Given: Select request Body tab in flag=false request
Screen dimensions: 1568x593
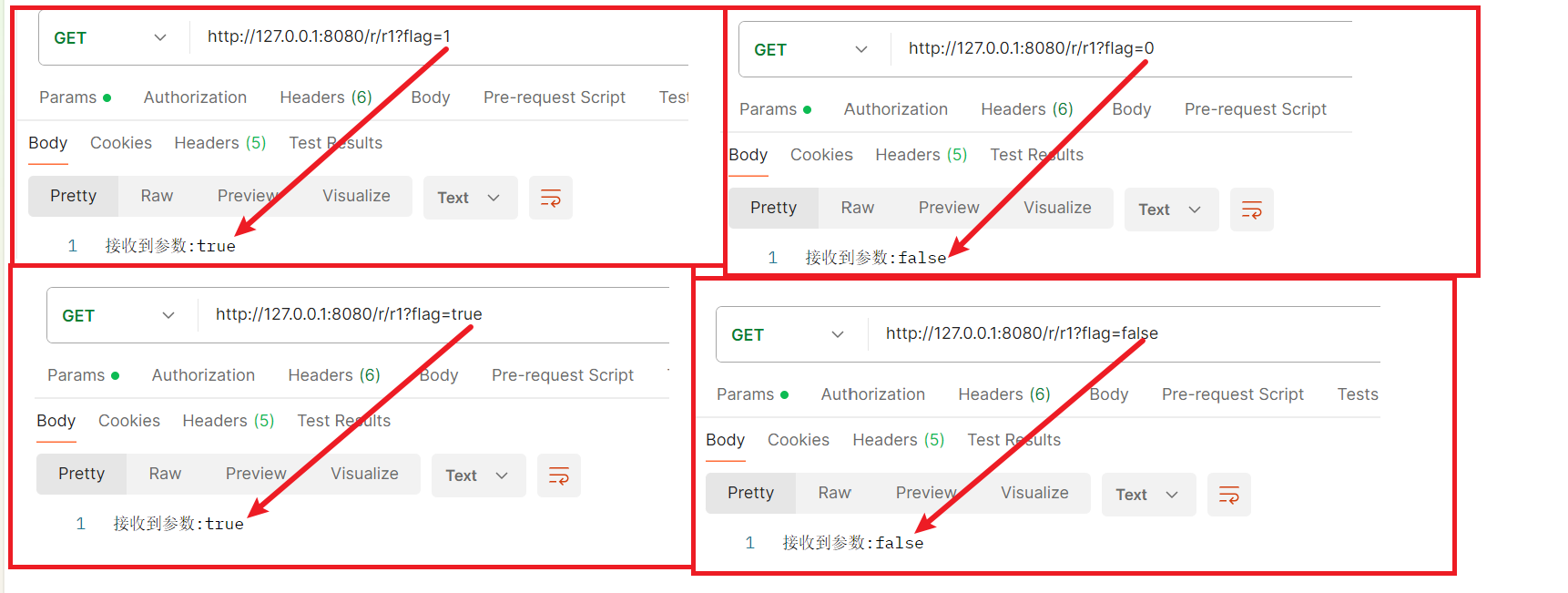Looking at the screenshot, I should (x=1109, y=394).
